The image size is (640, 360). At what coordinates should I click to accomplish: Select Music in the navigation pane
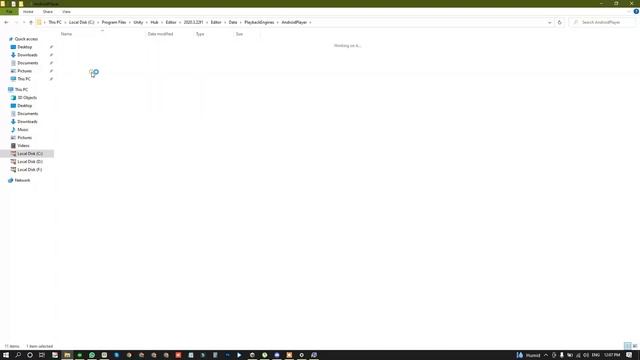point(23,129)
